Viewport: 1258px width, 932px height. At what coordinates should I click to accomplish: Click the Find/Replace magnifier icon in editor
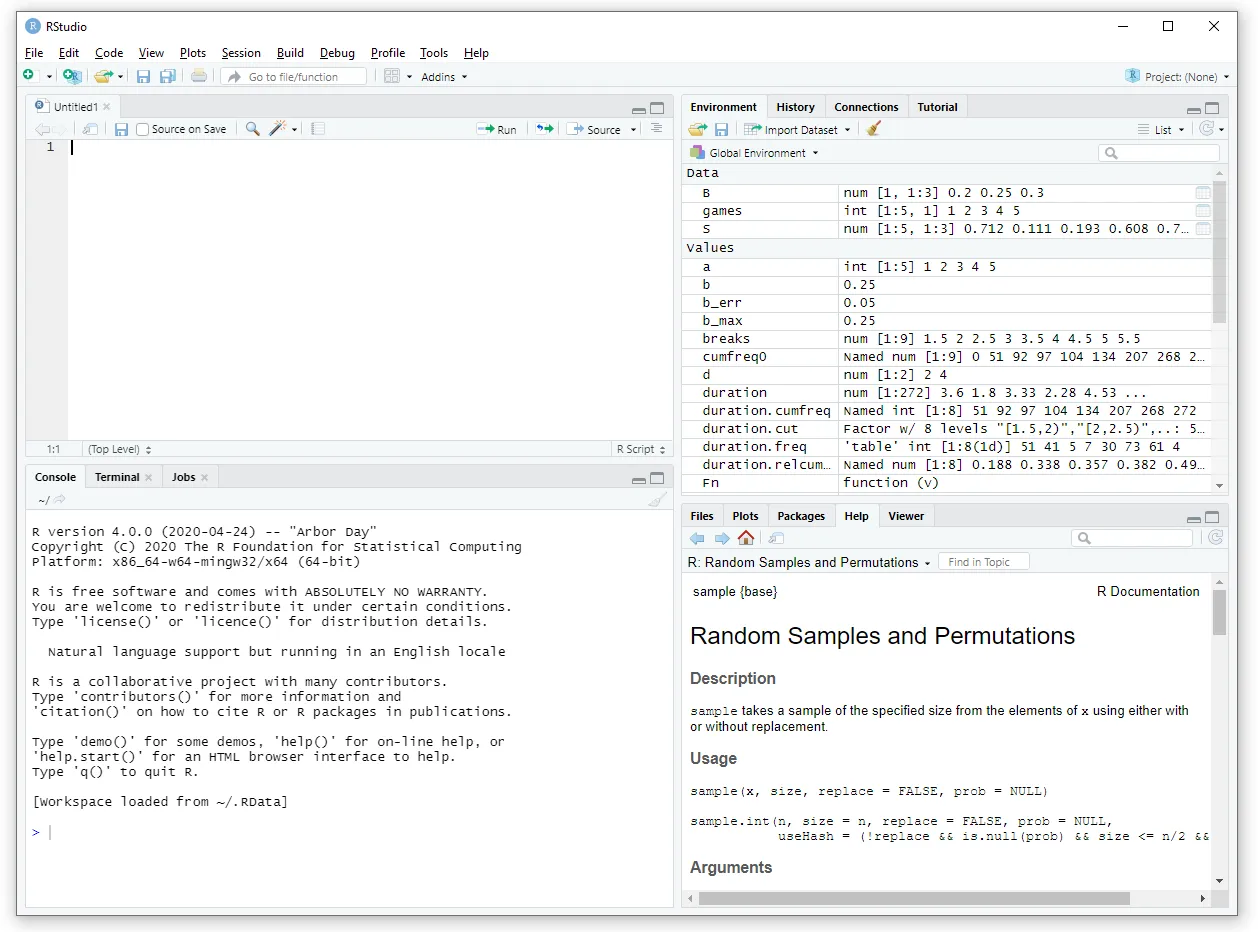click(253, 129)
